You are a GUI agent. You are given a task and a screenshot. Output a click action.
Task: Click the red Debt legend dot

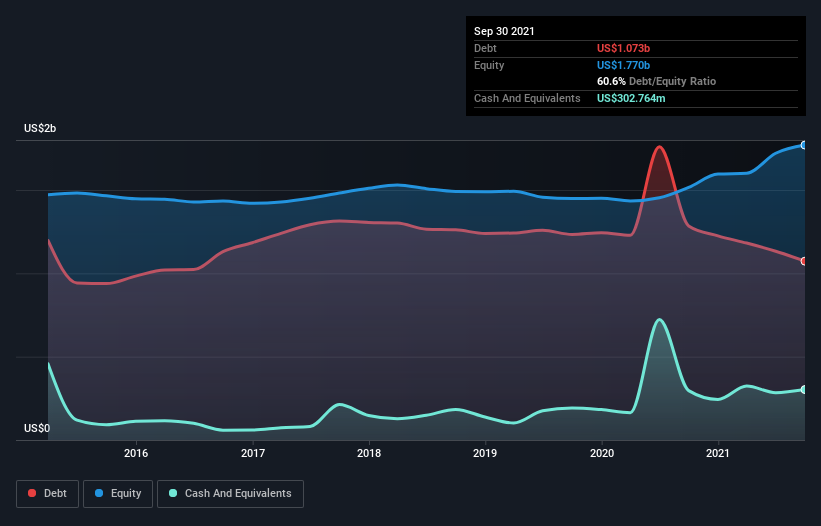pyautogui.click(x=32, y=493)
